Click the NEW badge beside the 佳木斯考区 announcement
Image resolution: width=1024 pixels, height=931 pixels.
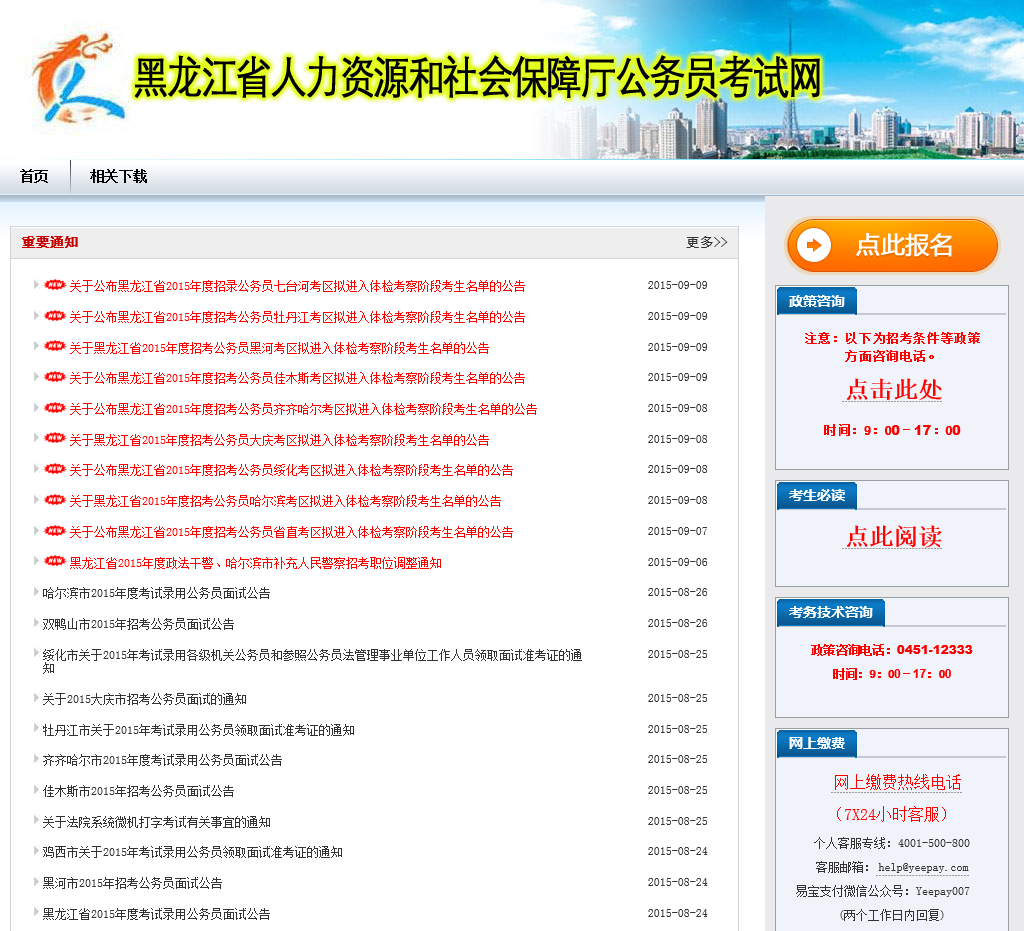pyautogui.click(x=55, y=377)
